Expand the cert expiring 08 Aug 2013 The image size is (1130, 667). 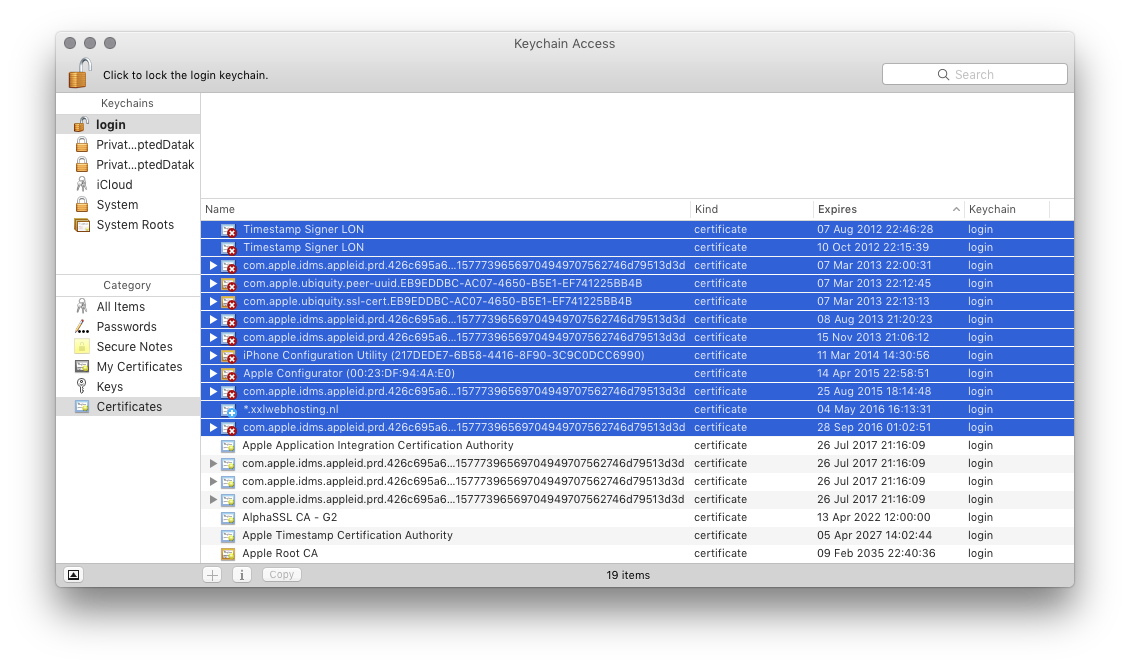[x=213, y=319]
